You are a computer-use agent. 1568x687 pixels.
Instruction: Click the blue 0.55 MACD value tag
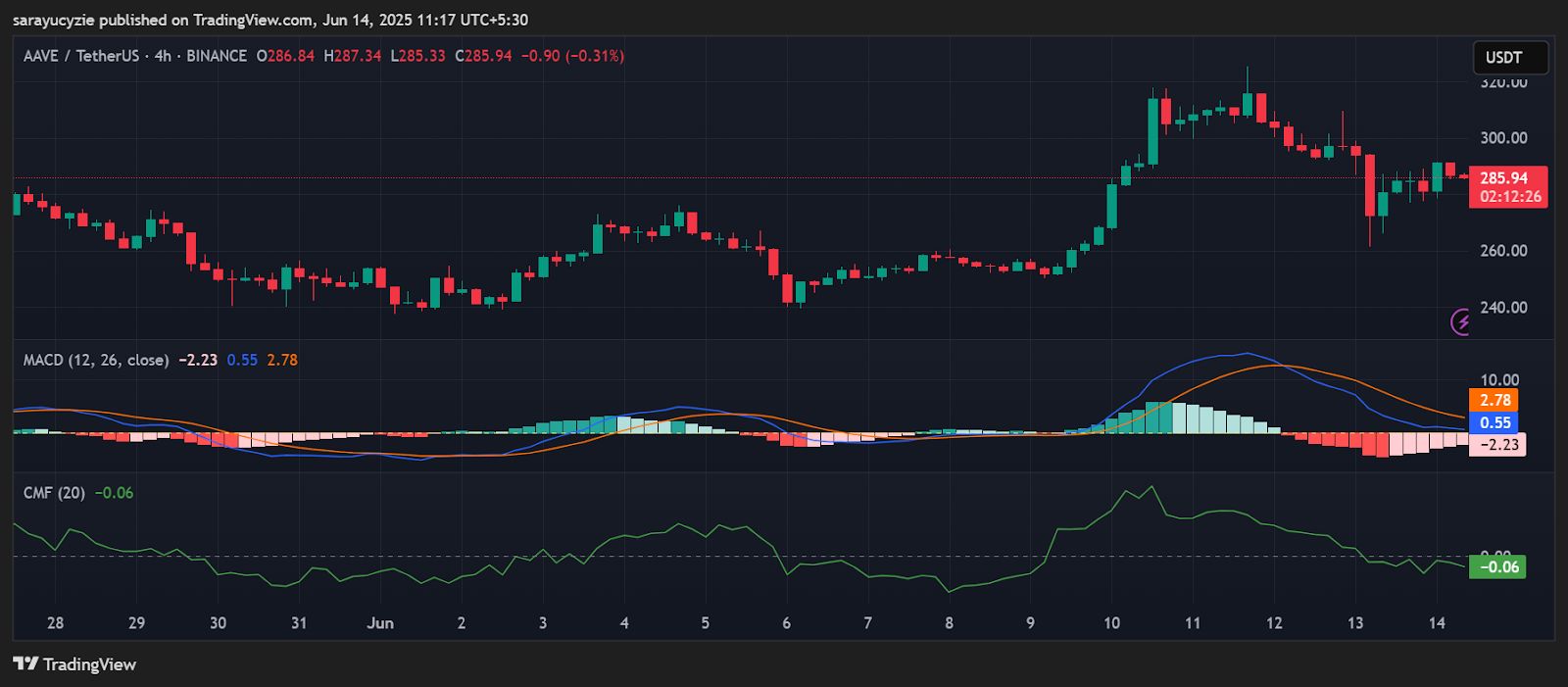(1494, 422)
